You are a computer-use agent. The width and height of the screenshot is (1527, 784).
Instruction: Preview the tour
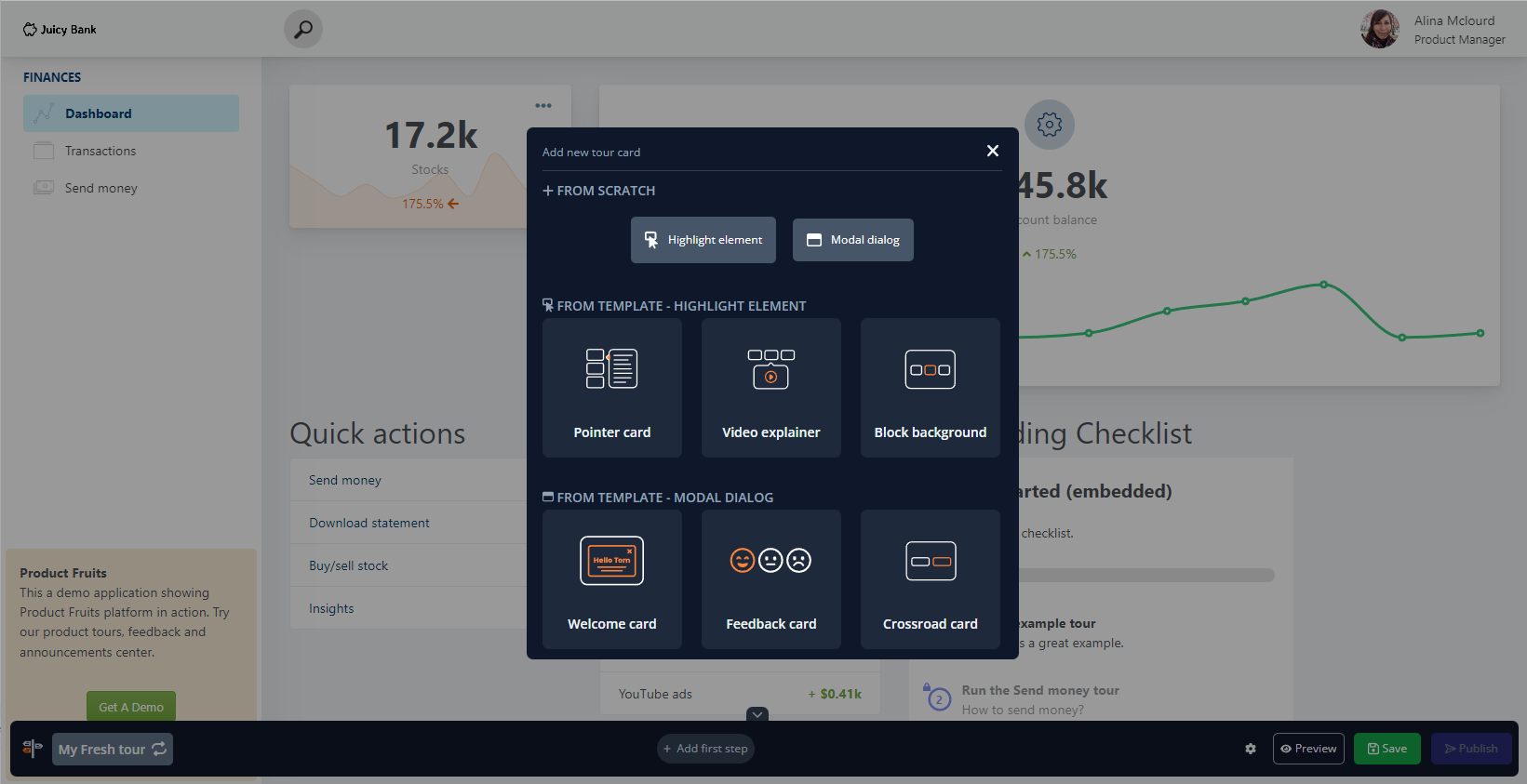click(x=1307, y=749)
